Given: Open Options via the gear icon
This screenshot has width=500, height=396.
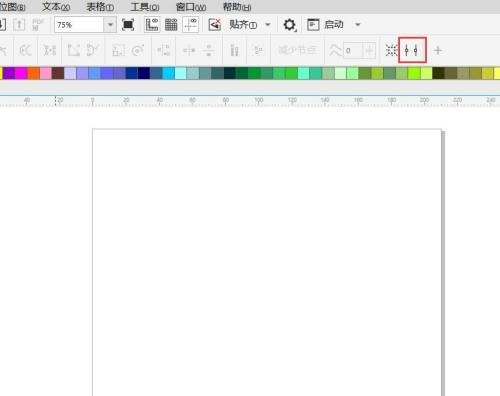Looking at the screenshot, I should tap(289, 25).
